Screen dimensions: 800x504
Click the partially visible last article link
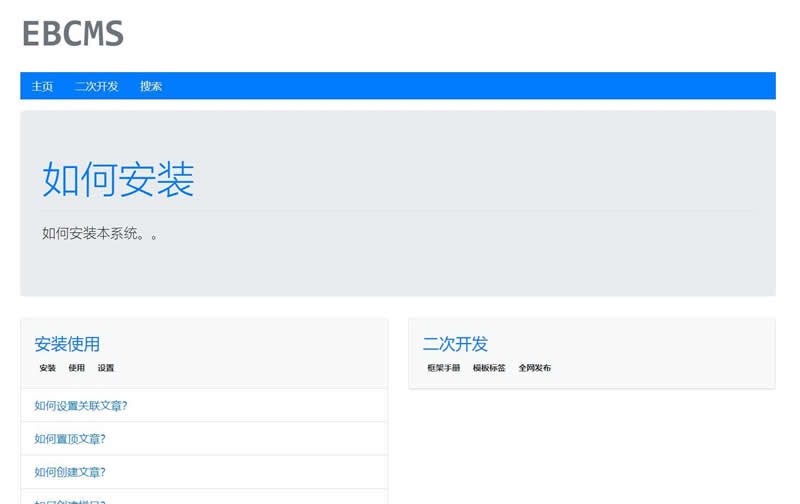pos(70,500)
